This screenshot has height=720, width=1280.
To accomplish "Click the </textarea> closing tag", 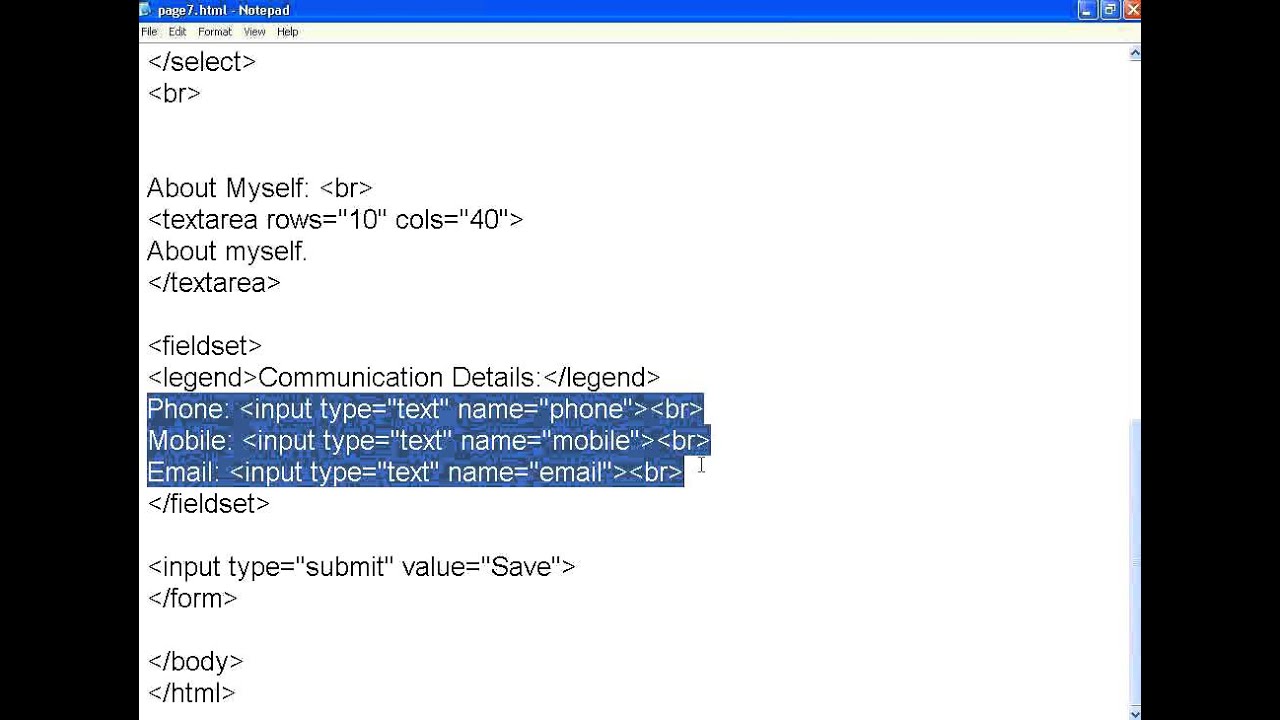I will (x=214, y=283).
